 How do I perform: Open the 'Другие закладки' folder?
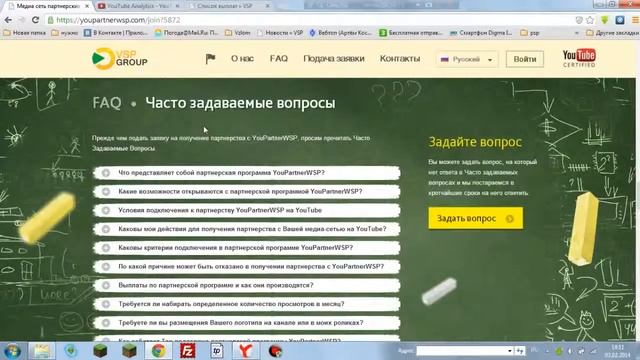coord(612,33)
